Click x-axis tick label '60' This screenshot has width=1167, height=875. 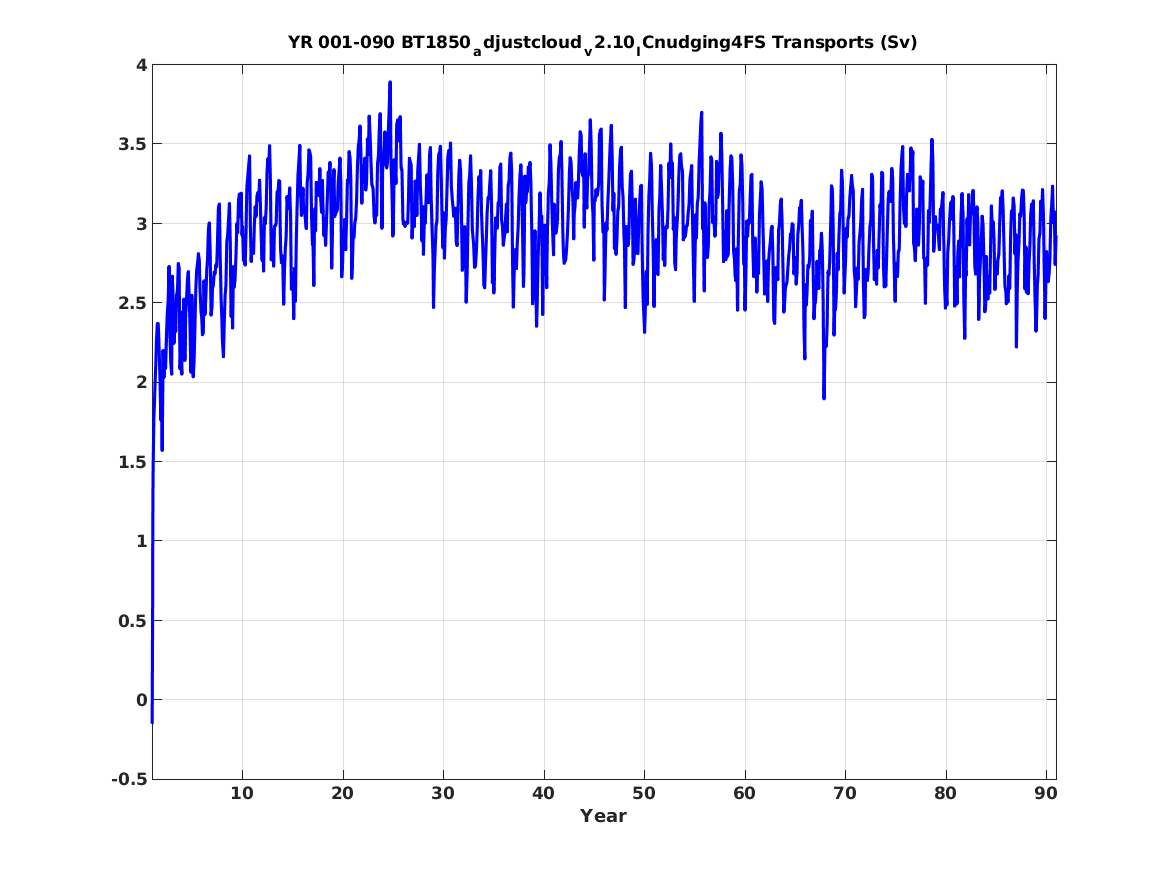(x=744, y=793)
